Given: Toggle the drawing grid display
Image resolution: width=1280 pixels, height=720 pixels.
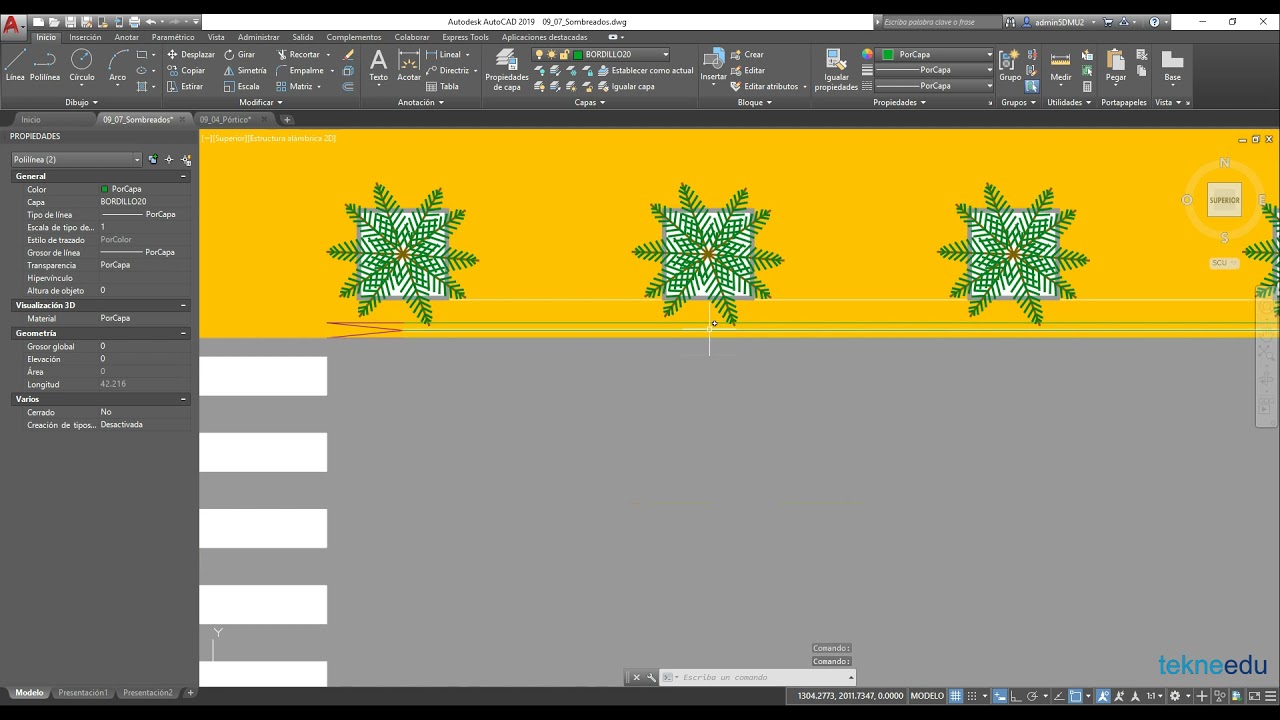Looking at the screenshot, I should coord(956,696).
